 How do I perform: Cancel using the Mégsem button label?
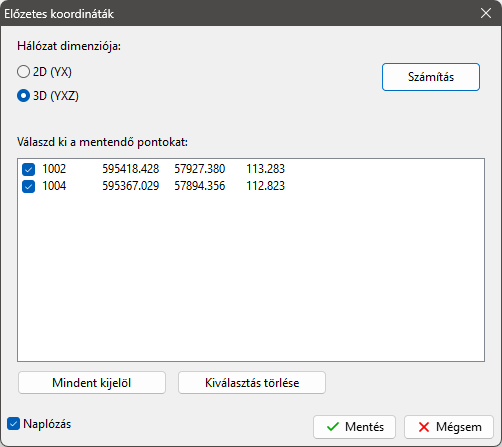(x=459, y=427)
